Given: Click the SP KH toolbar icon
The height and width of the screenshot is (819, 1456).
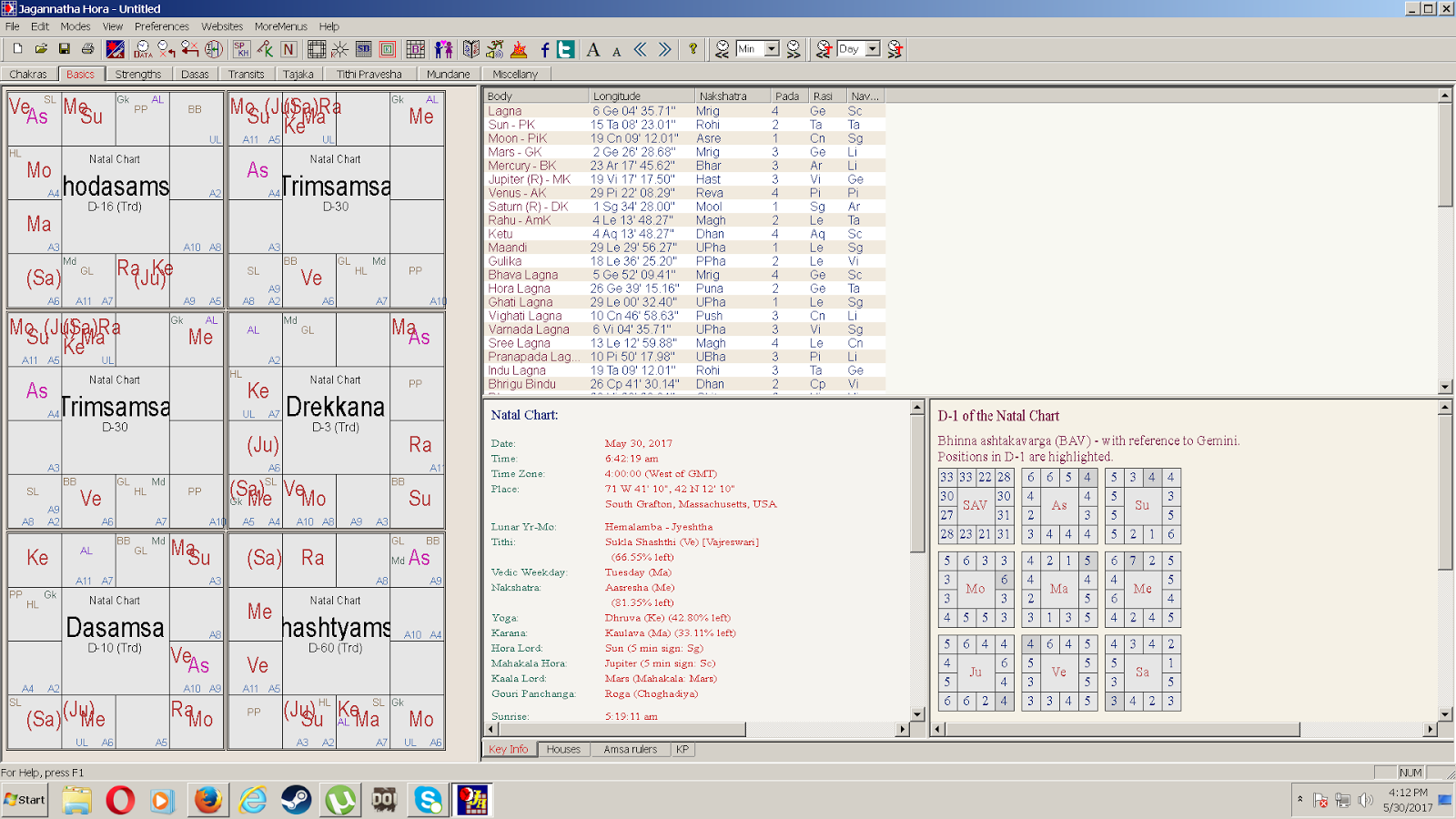Looking at the screenshot, I should click(241, 49).
